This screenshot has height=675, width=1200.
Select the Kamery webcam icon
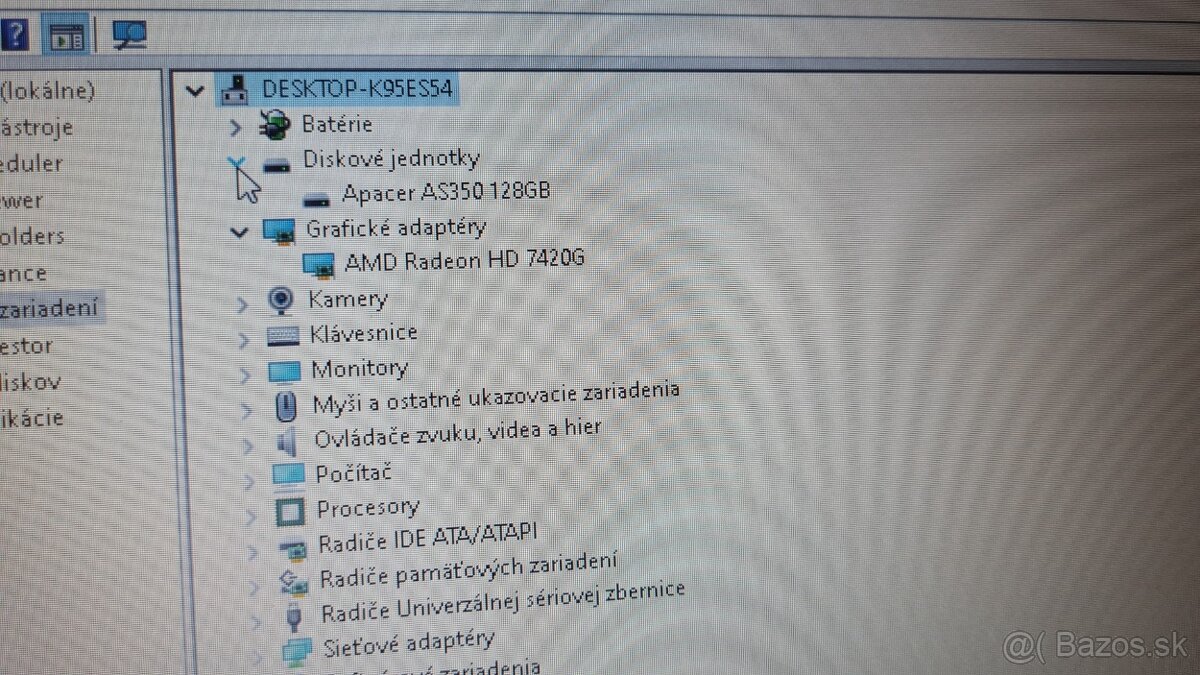coord(280,300)
